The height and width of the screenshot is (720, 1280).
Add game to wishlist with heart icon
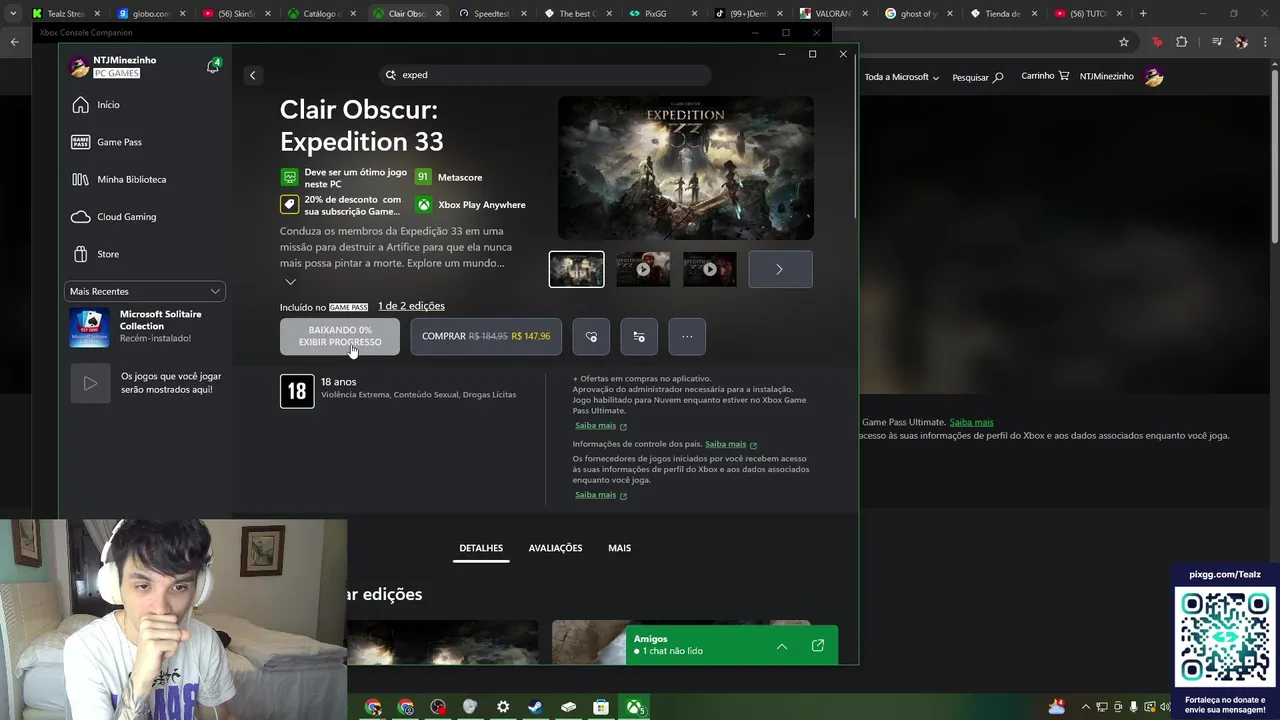(x=591, y=336)
